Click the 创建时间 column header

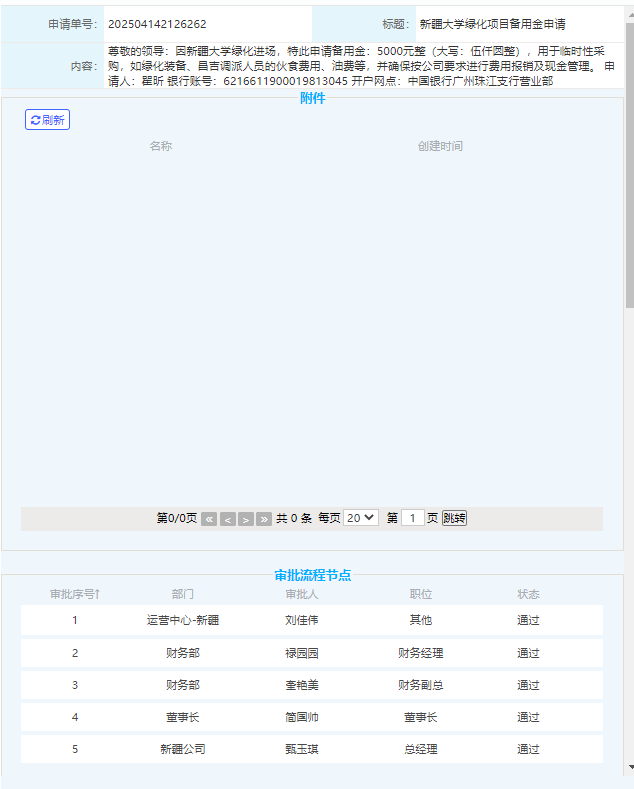440,146
